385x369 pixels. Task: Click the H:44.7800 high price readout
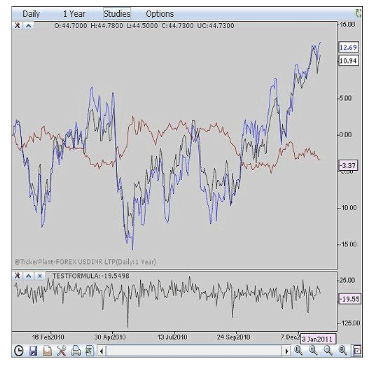click(107, 26)
